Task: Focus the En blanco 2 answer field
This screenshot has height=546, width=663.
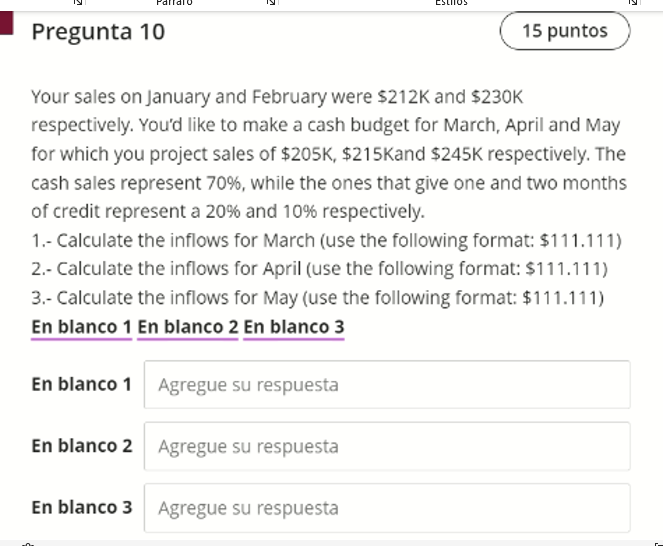Action: click(x=387, y=446)
